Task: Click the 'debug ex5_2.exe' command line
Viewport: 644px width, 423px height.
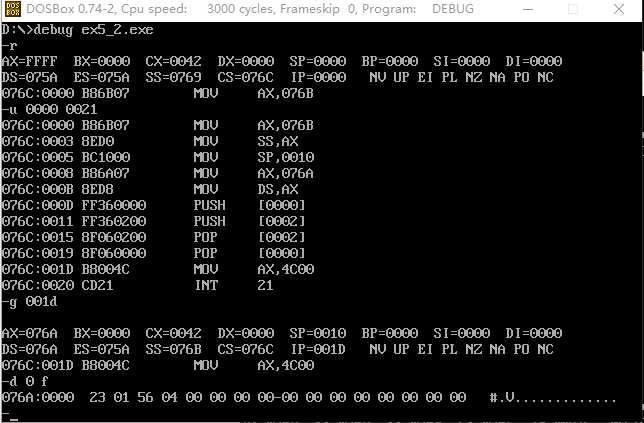Action: point(77,30)
